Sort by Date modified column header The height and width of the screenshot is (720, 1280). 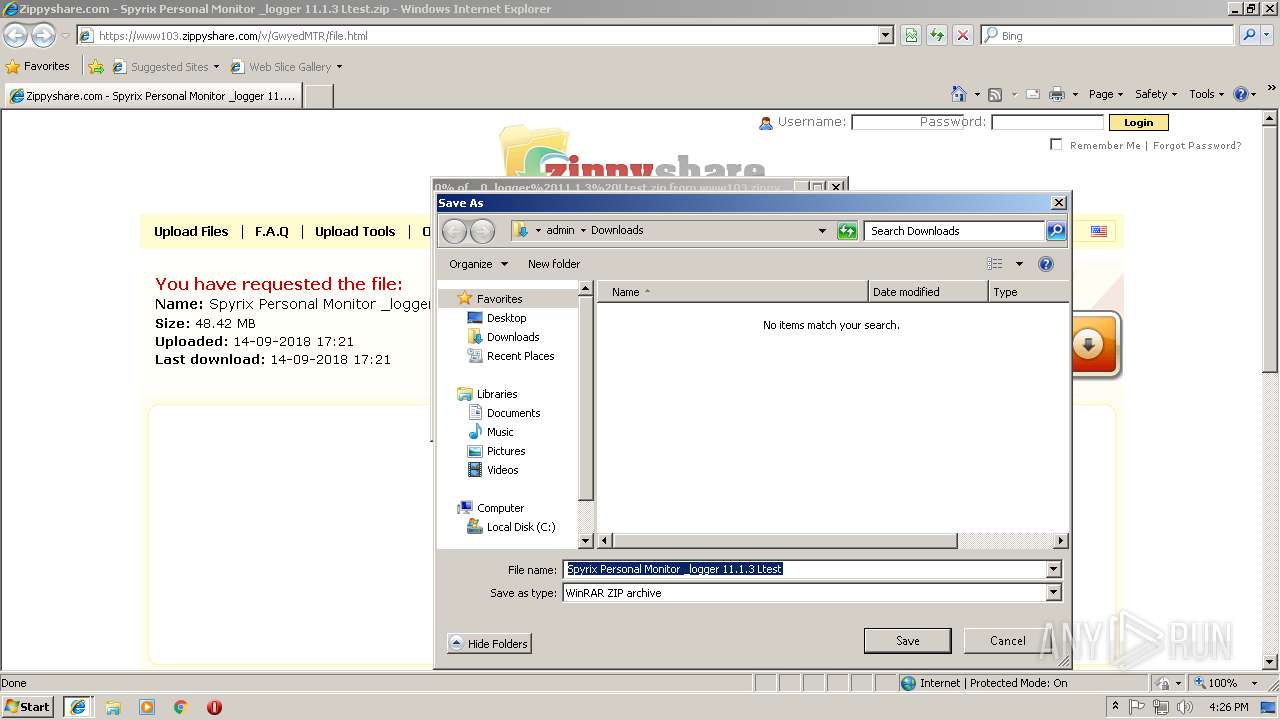pos(928,292)
